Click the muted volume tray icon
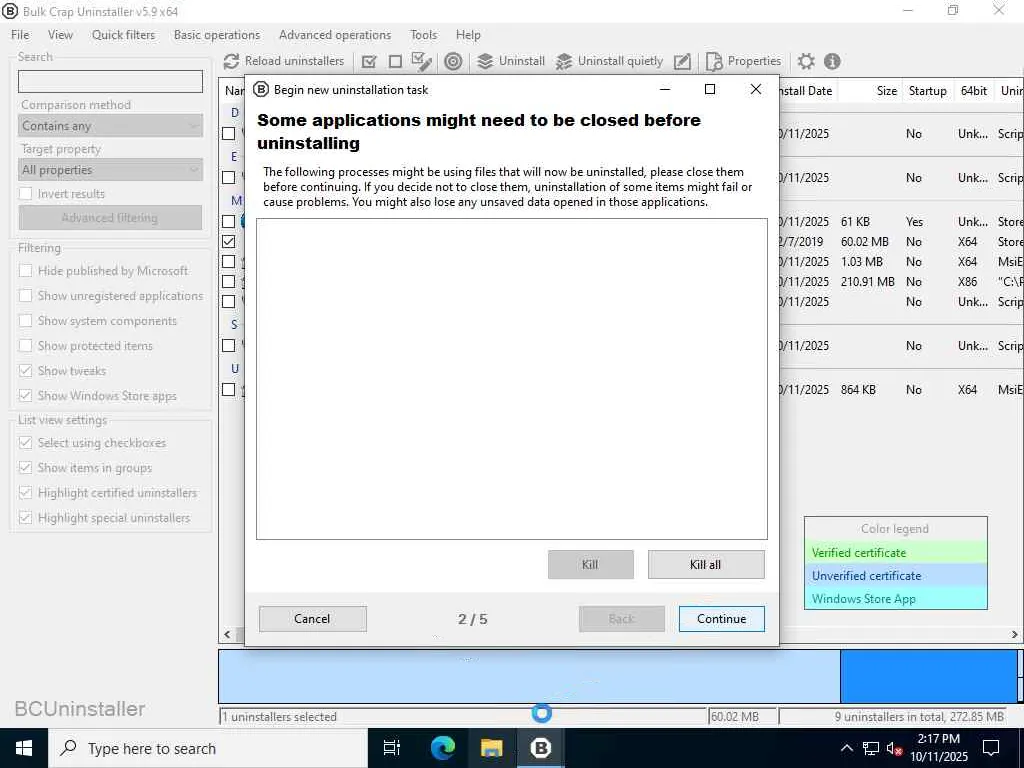 coord(894,748)
